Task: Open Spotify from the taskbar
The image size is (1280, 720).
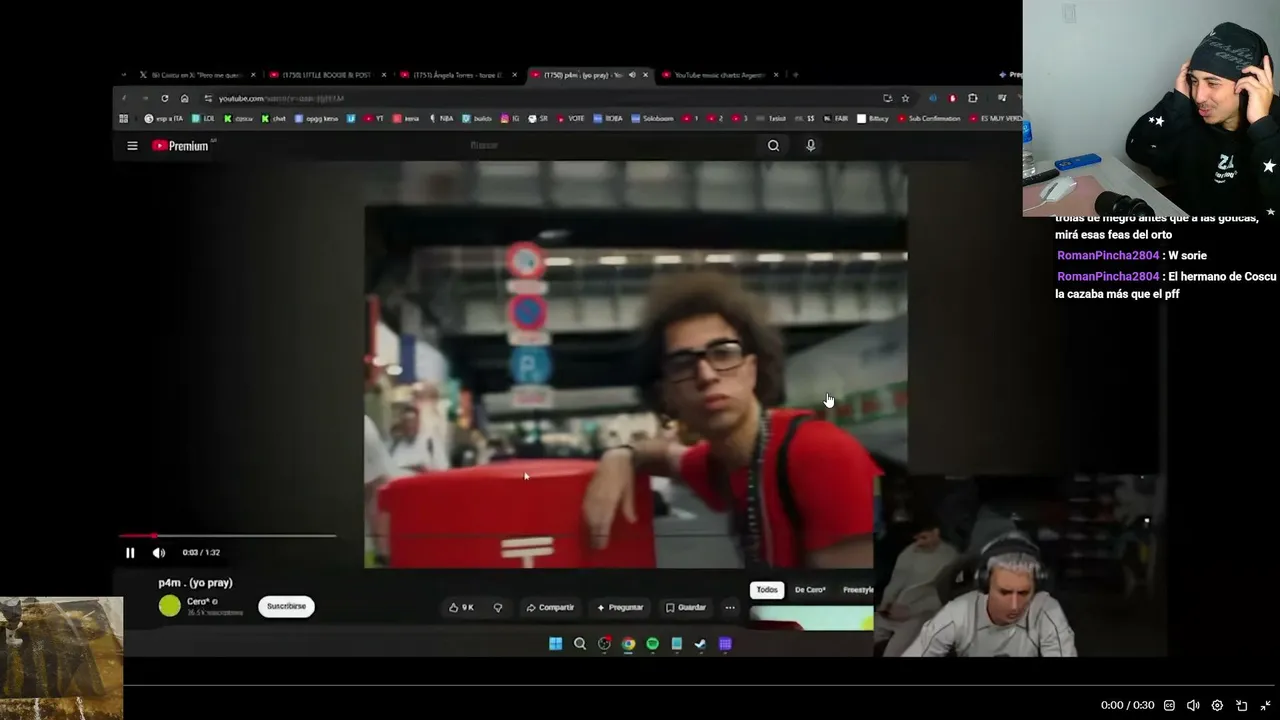Action: pyautogui.click(x=652, y=644)
